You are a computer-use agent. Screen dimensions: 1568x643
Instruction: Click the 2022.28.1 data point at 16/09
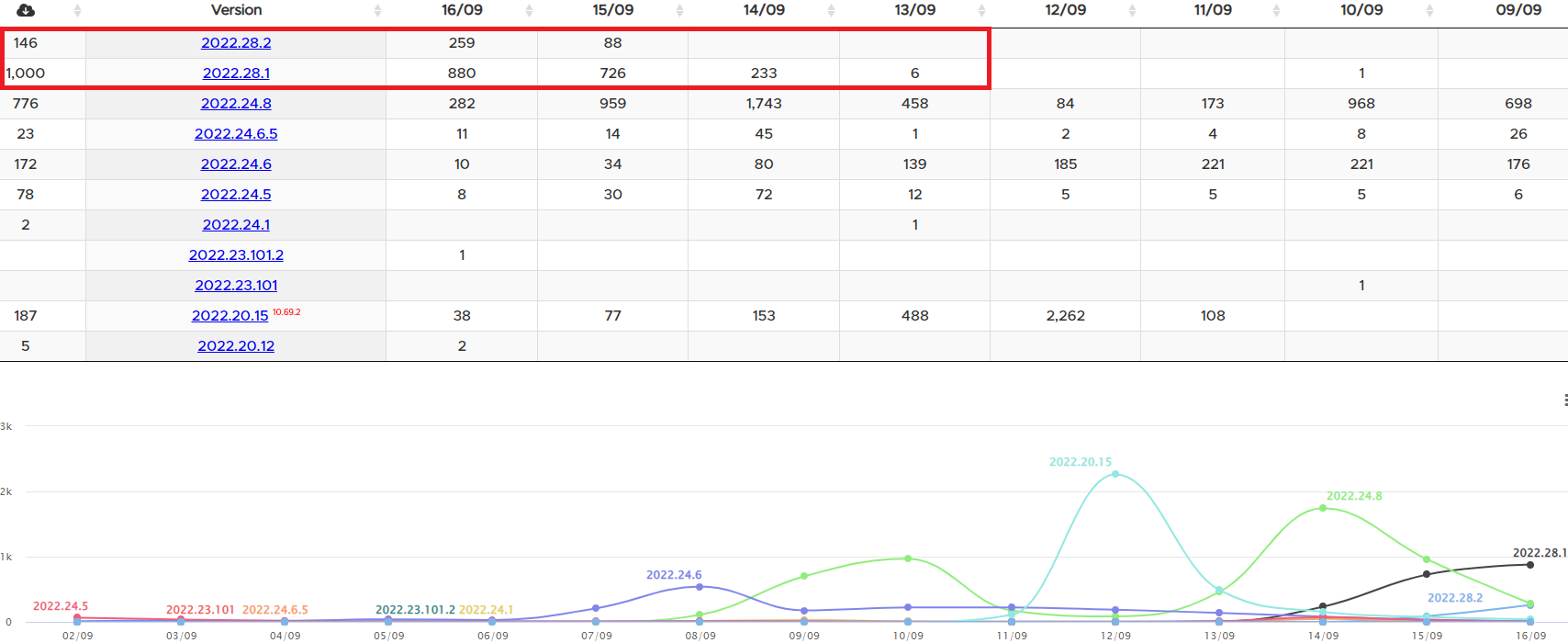pos(1530,565)
